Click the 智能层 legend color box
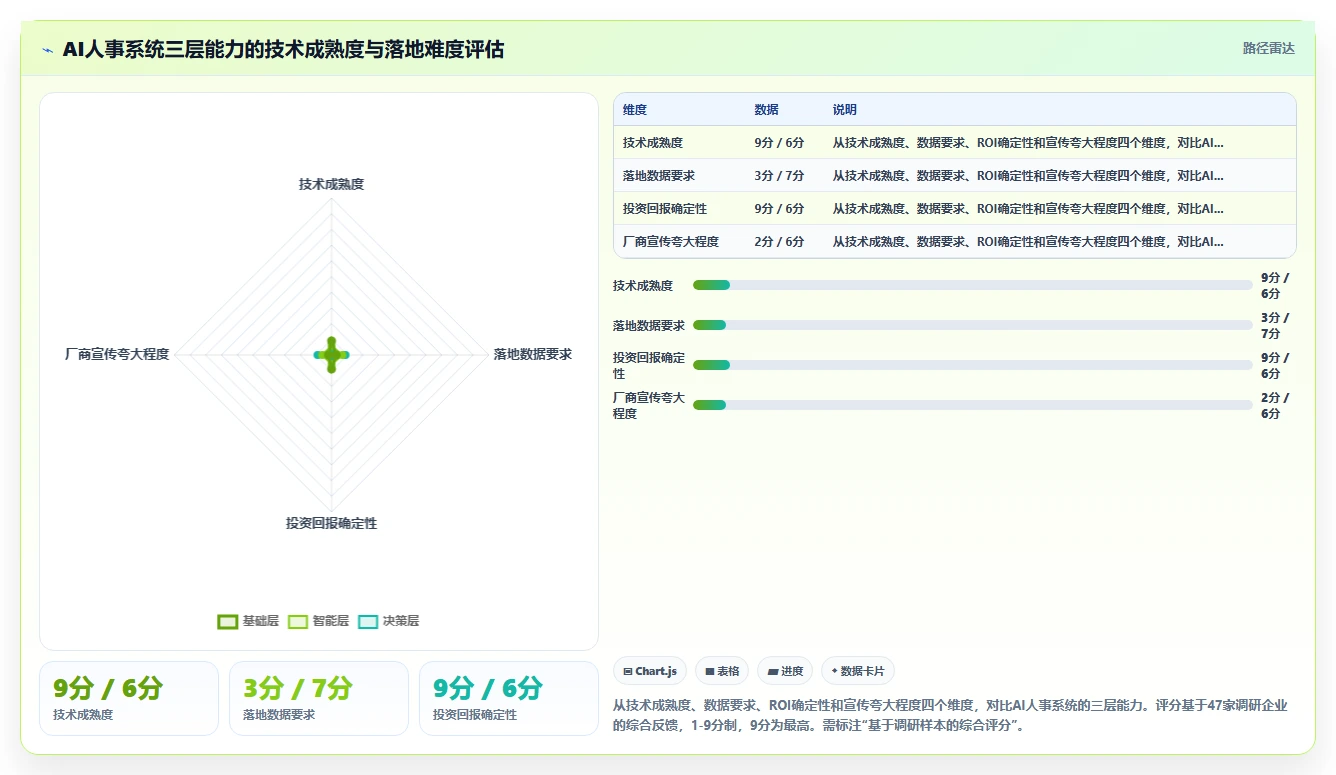Screen dimensions: 1336x775 pos(297,621)
